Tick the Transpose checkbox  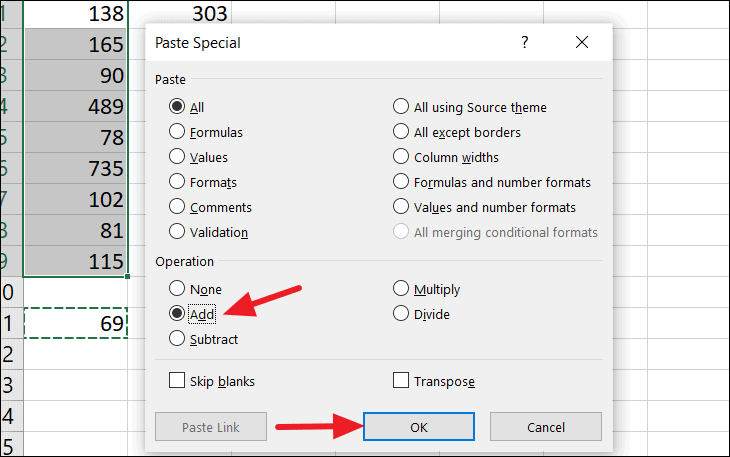coord(401,381)
